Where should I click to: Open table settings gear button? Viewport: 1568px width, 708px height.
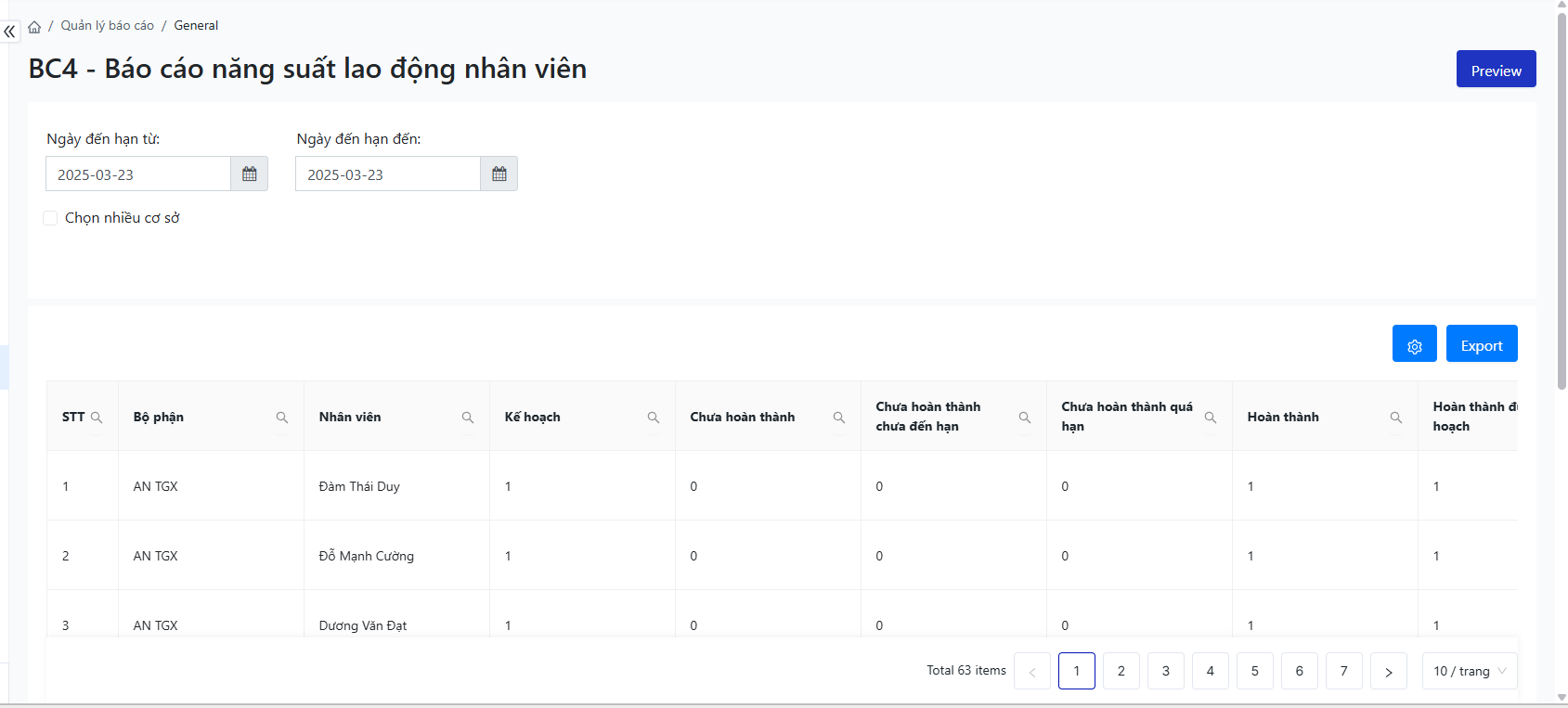1414,344
